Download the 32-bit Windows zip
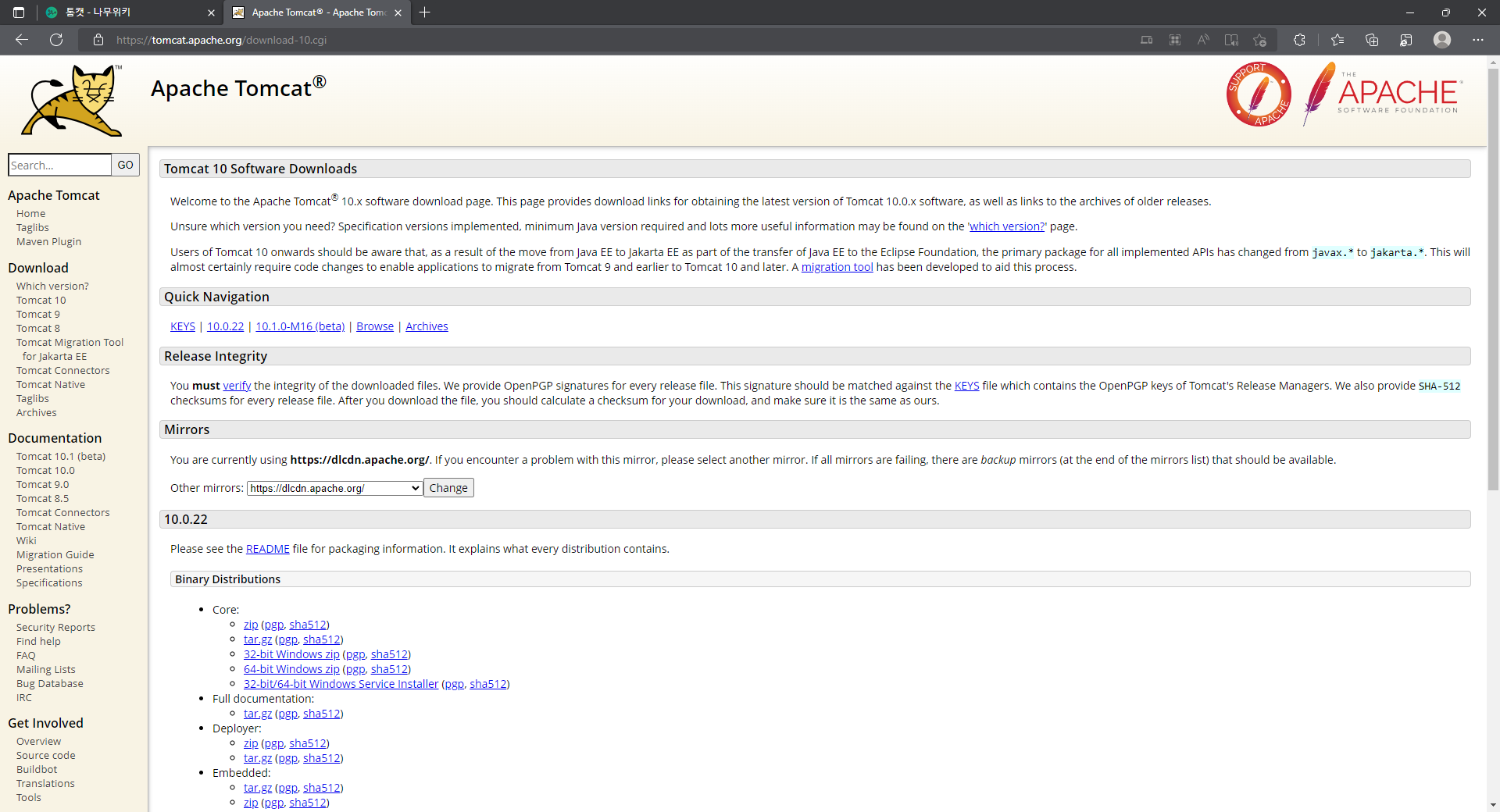This screenshot has width=1500, height=812. (x=291, y=654)
